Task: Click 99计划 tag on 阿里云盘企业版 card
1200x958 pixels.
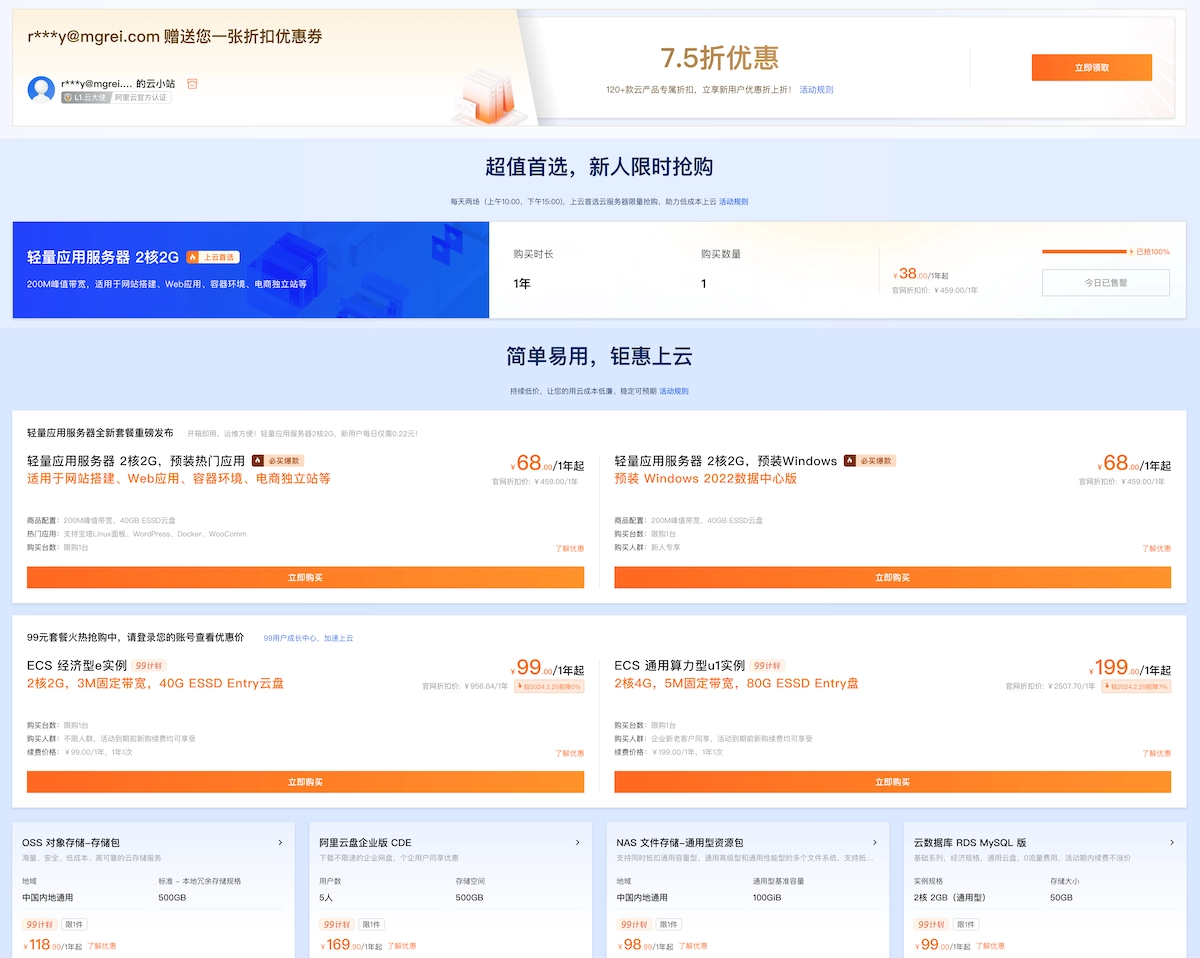Action: tap(336, 925)
